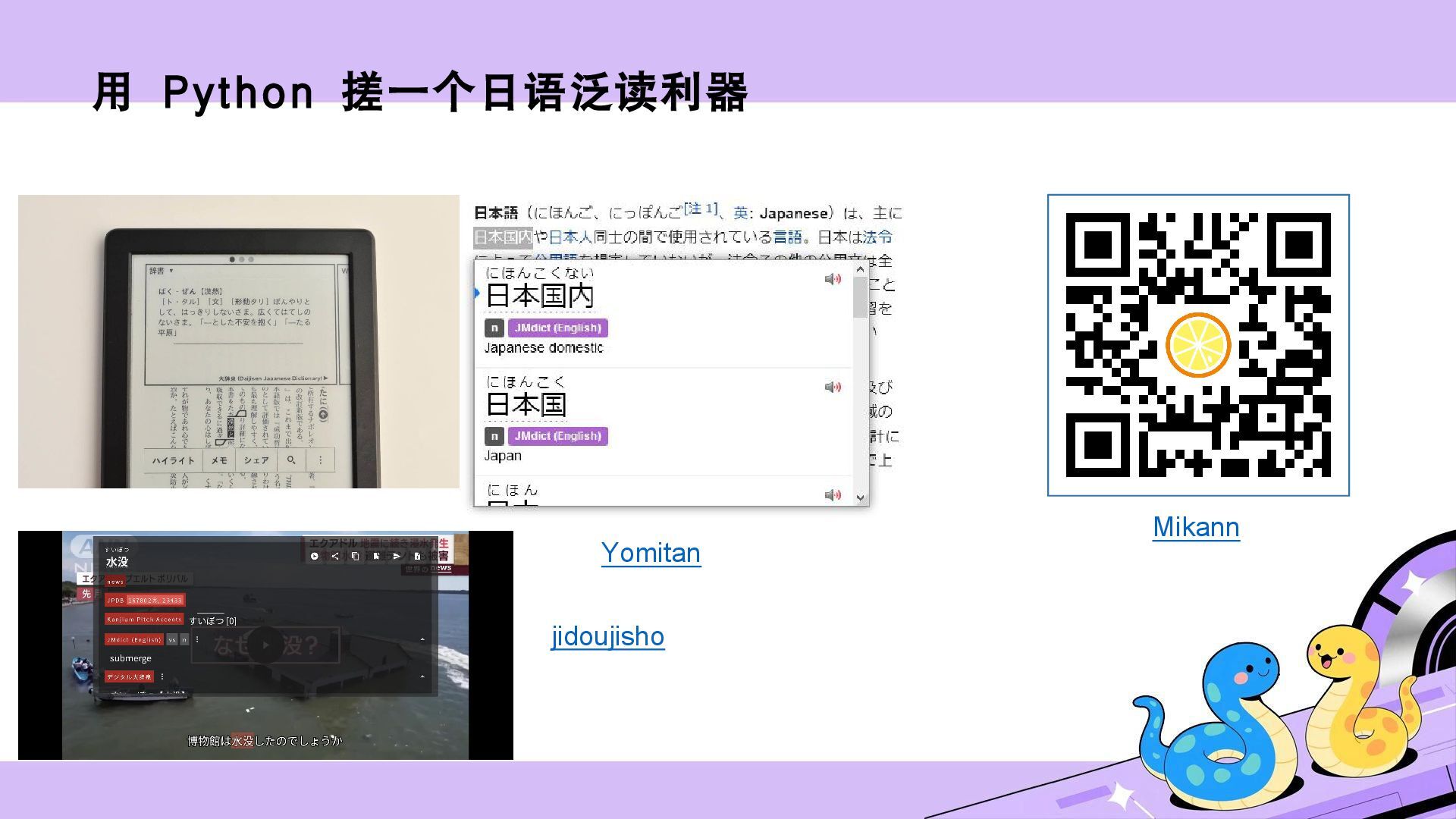Viewport: 1456px width, 819px height.
Task: Open Kindle three-dot more options
Action: [321, 460]
